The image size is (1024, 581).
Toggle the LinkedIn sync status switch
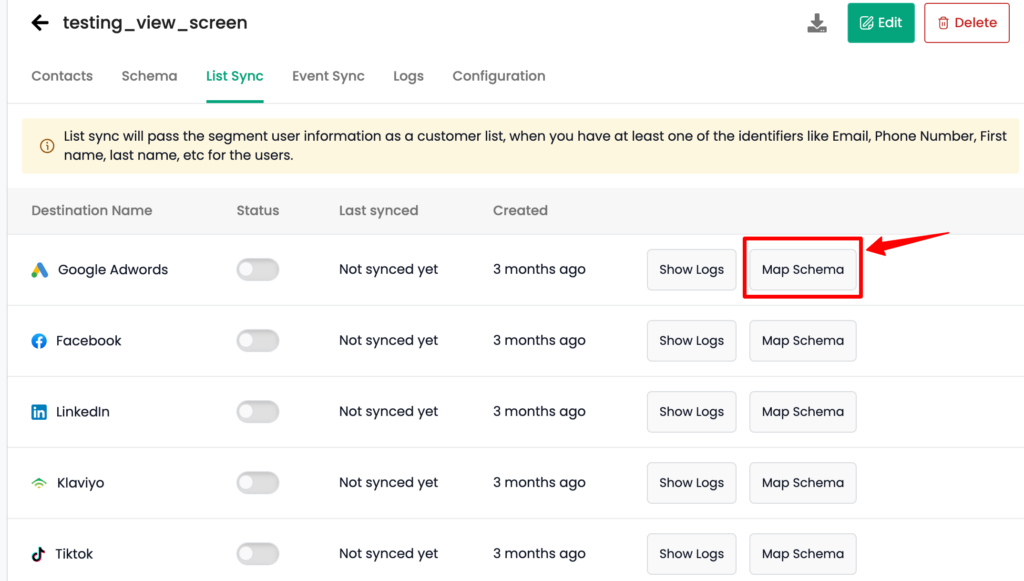click(x=258, y=412)
